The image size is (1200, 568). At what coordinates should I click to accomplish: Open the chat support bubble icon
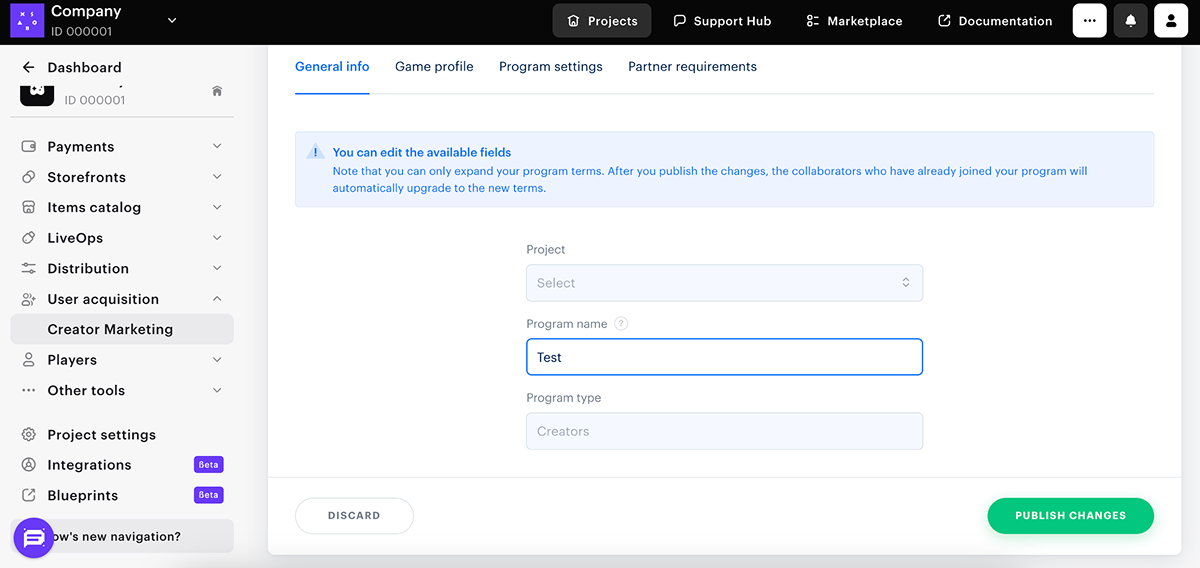(33, 538)
